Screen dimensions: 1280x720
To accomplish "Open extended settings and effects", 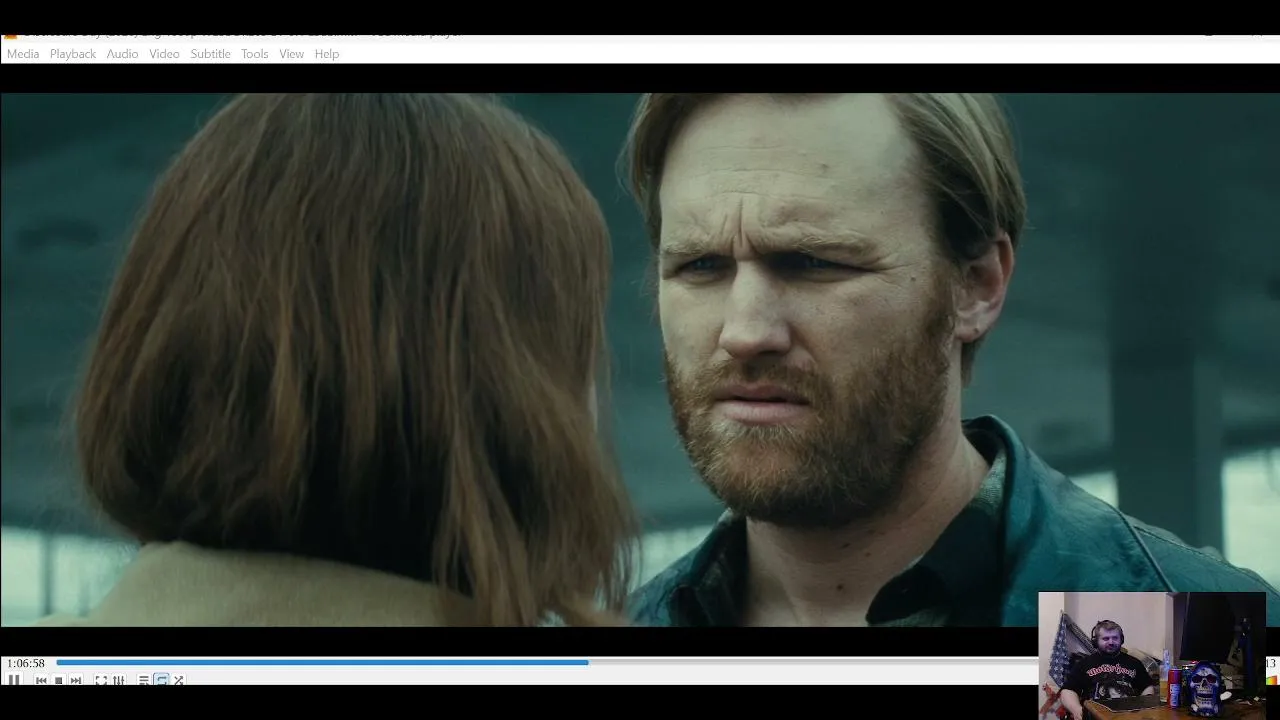I will click(119, 680).
